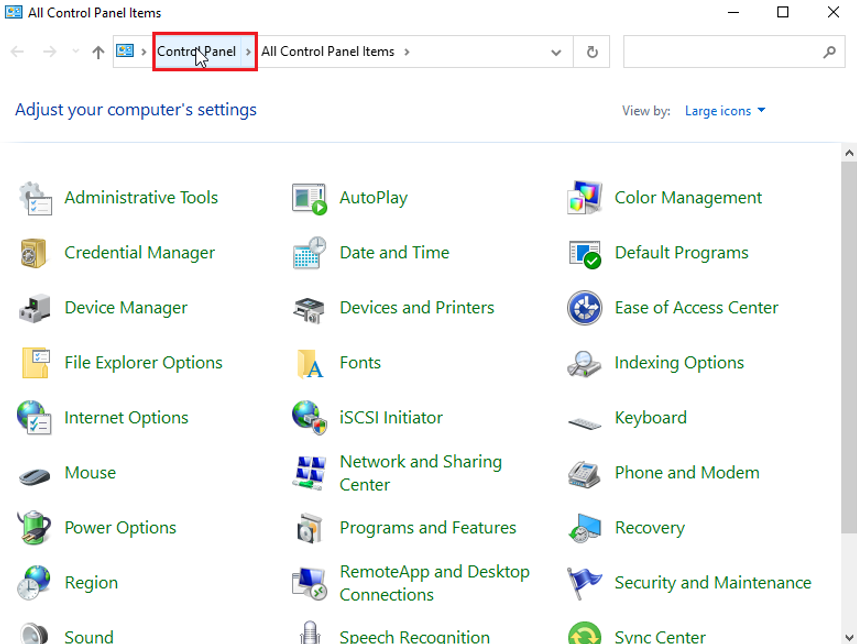Open the Credential Manager safe icon
This screenshot has width=857, height=644.
click(35, 253)
